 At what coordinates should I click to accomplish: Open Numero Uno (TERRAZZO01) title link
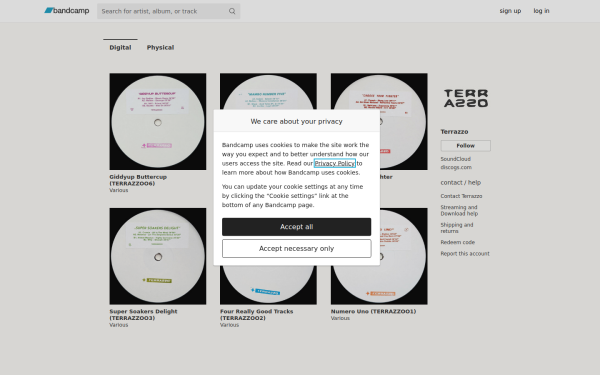[373, 311]
